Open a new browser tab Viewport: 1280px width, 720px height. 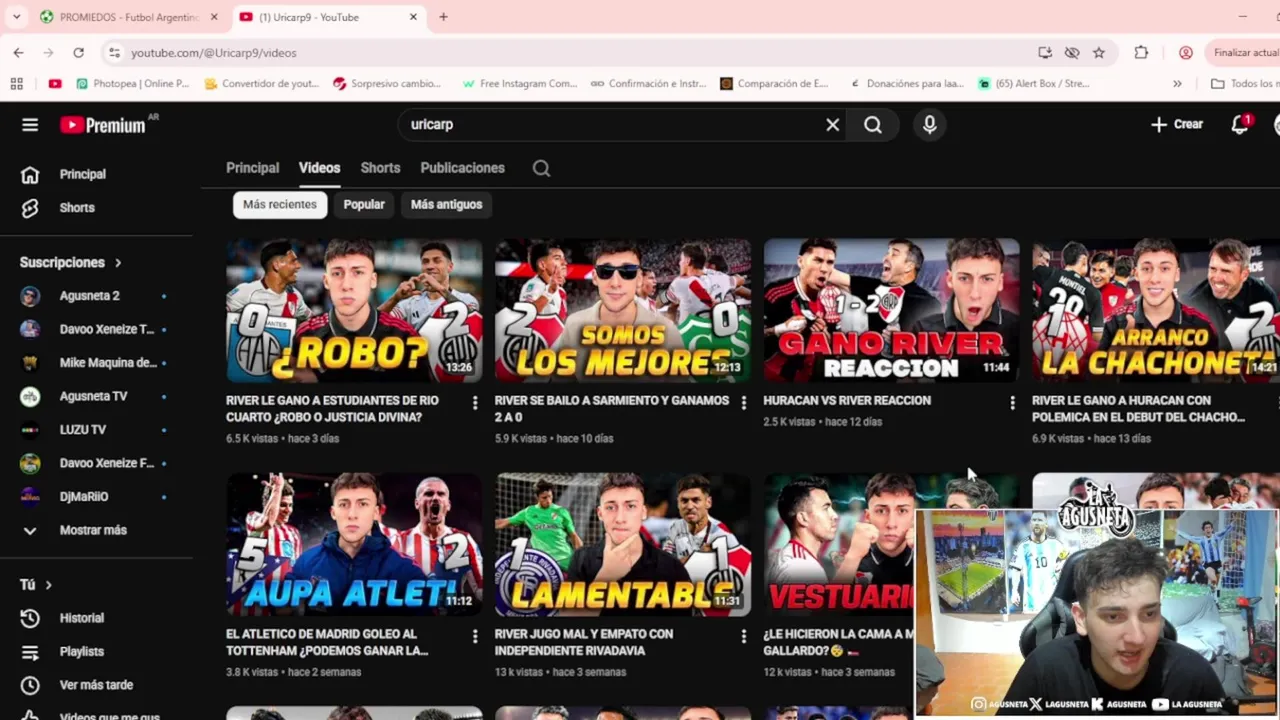point(443,17)
